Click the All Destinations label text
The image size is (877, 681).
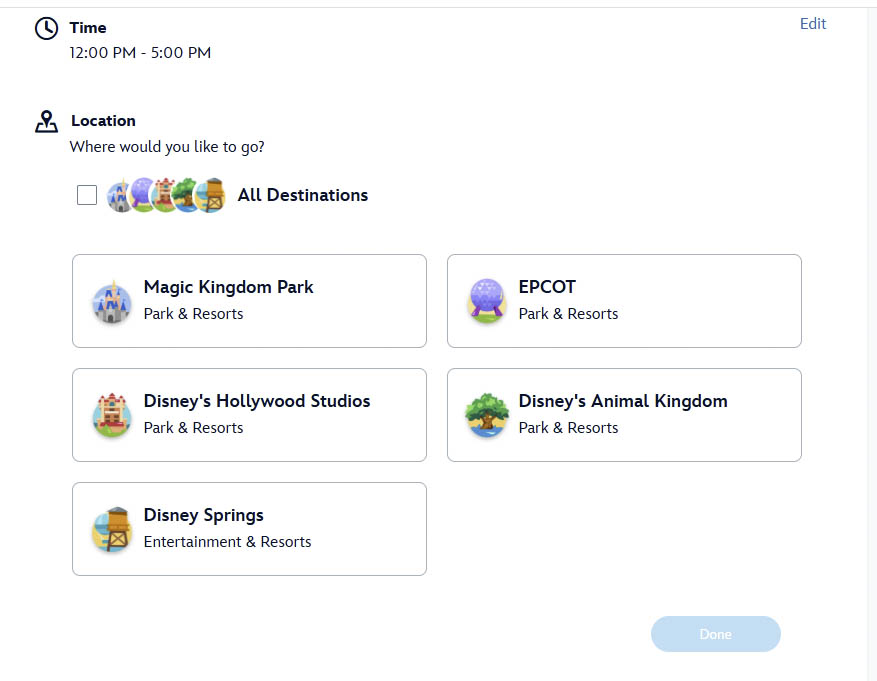coord(302,195)
